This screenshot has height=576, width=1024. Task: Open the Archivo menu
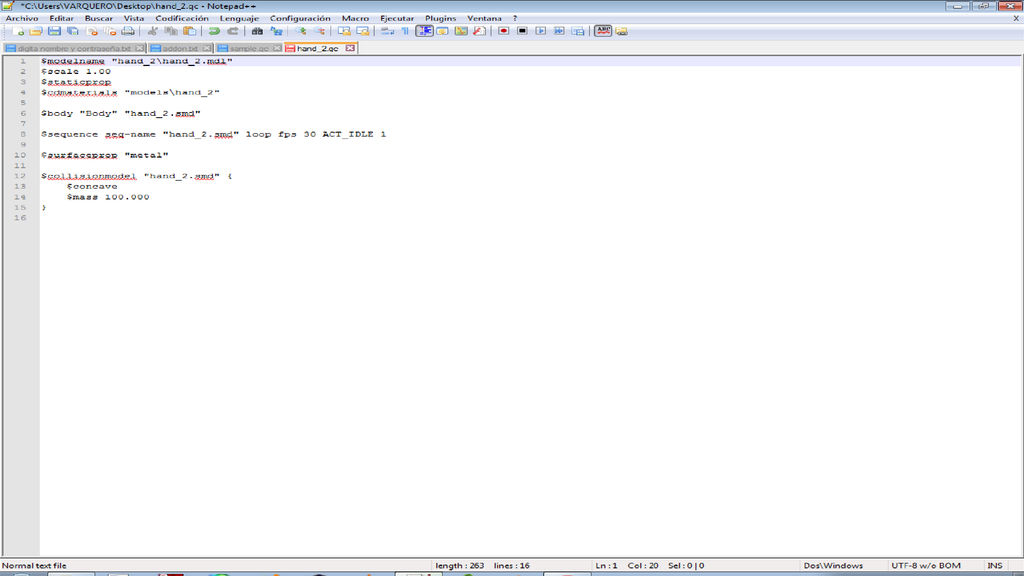(x=22, y=18)
